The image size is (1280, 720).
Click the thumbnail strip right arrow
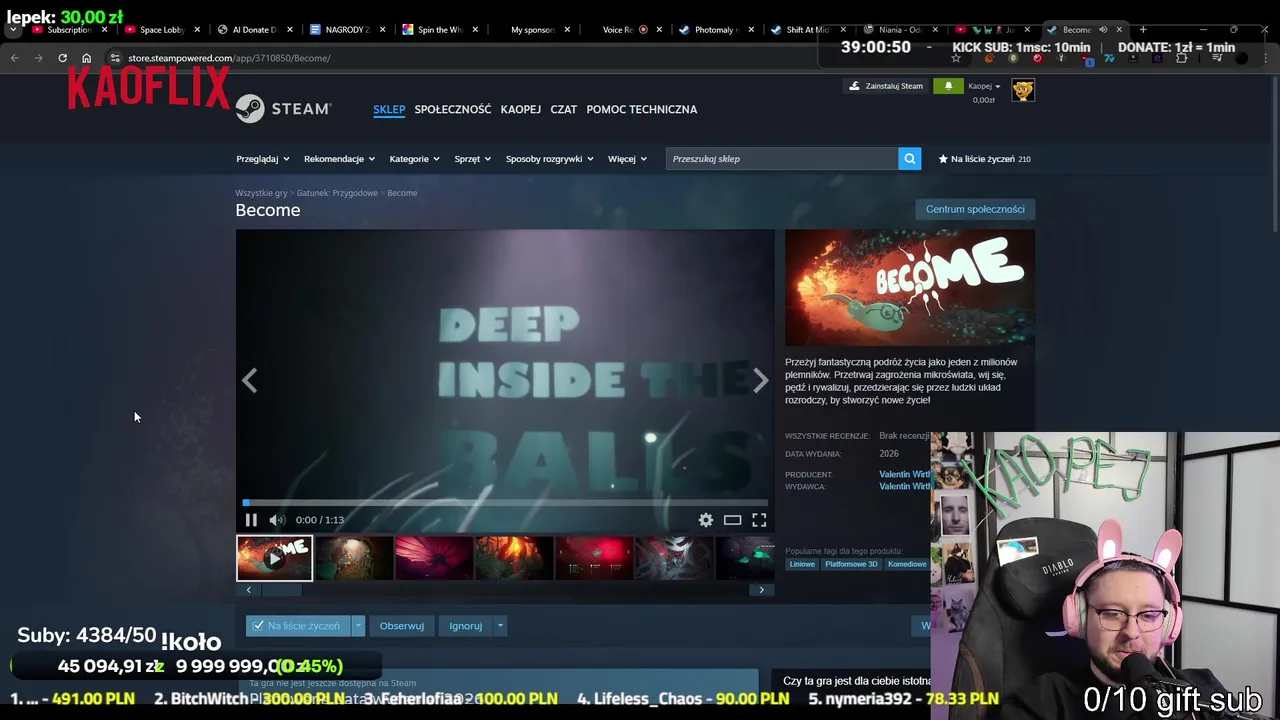click(x=761, y=590)
